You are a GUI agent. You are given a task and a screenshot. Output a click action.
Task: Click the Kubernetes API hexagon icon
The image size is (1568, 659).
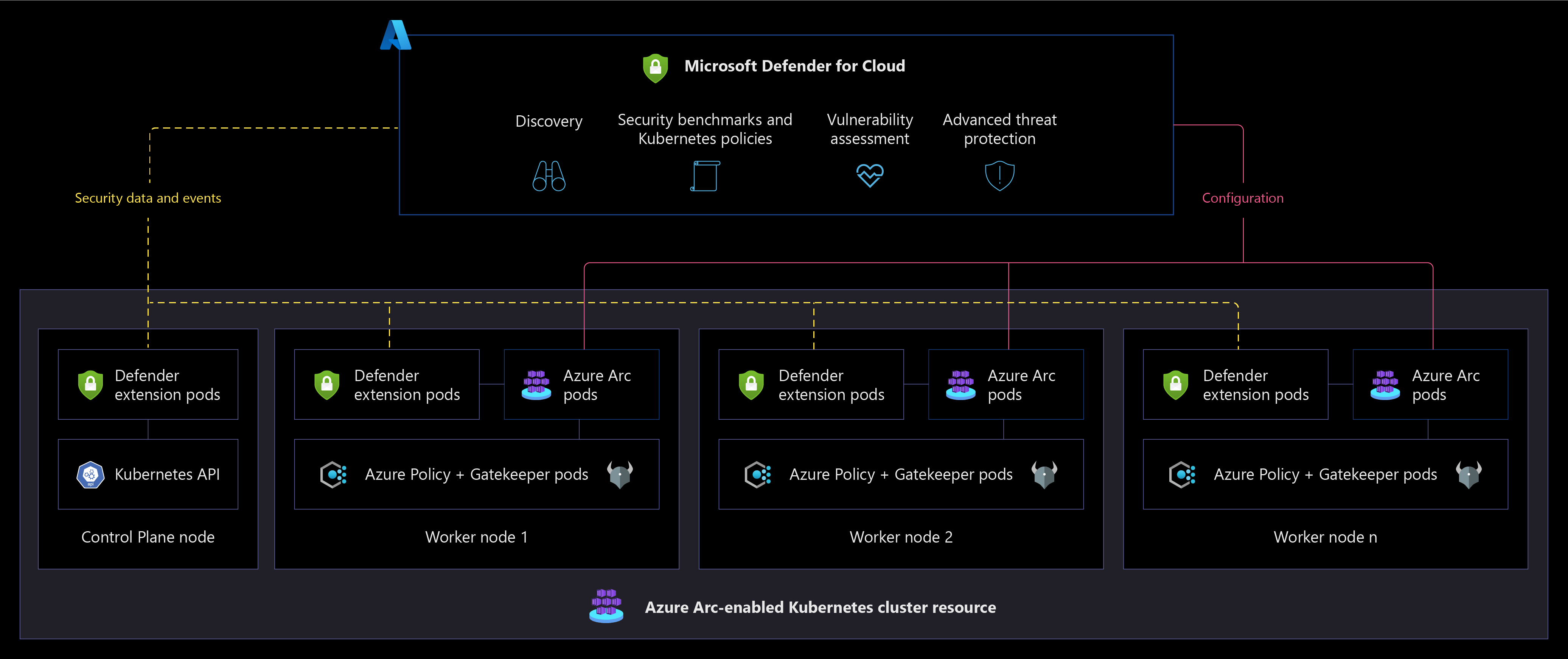point(90,474)
